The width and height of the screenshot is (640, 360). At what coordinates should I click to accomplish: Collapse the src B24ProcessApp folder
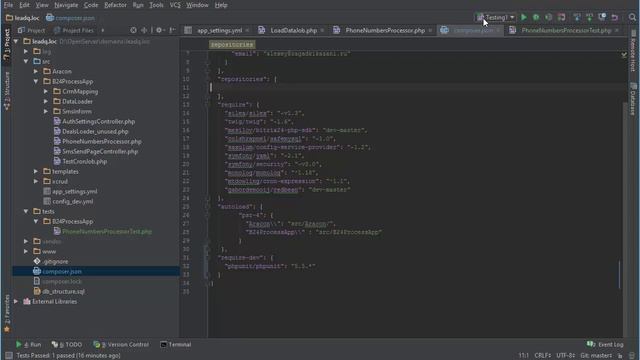[x=36, y=81]
